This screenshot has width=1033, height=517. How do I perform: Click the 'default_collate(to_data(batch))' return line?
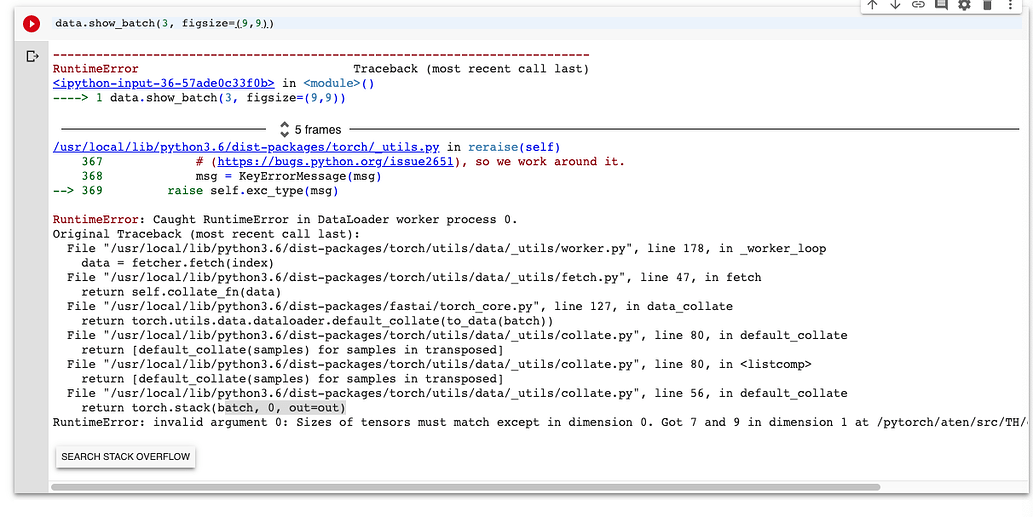coord(317,321)
